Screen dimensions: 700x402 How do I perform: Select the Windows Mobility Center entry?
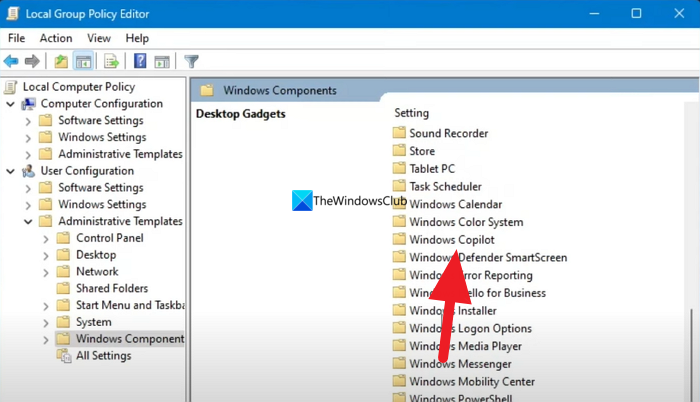pos(472,381)
